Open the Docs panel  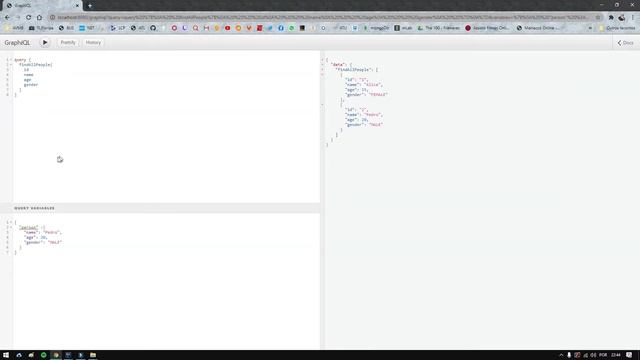click(x=625, y=43)
